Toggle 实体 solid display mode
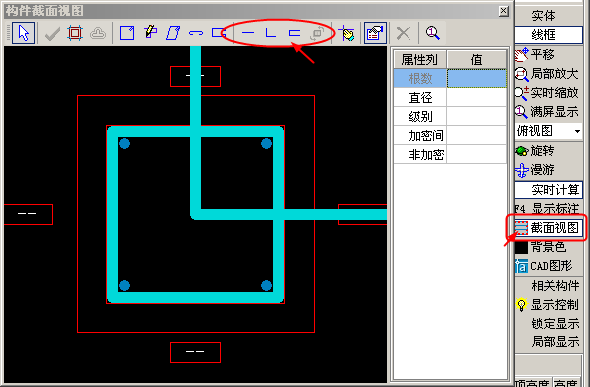Viewport: 590px width, 387px height. (543, 16)
